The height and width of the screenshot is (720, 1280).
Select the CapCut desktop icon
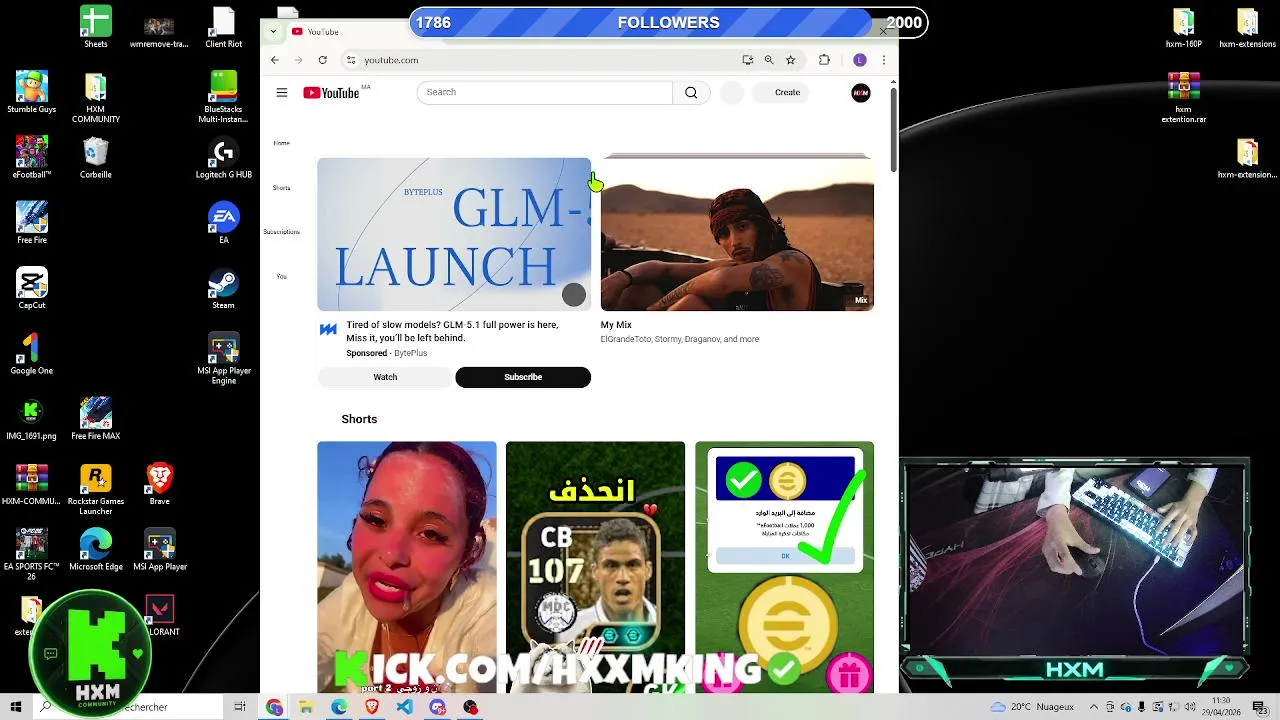coord(32,289)
